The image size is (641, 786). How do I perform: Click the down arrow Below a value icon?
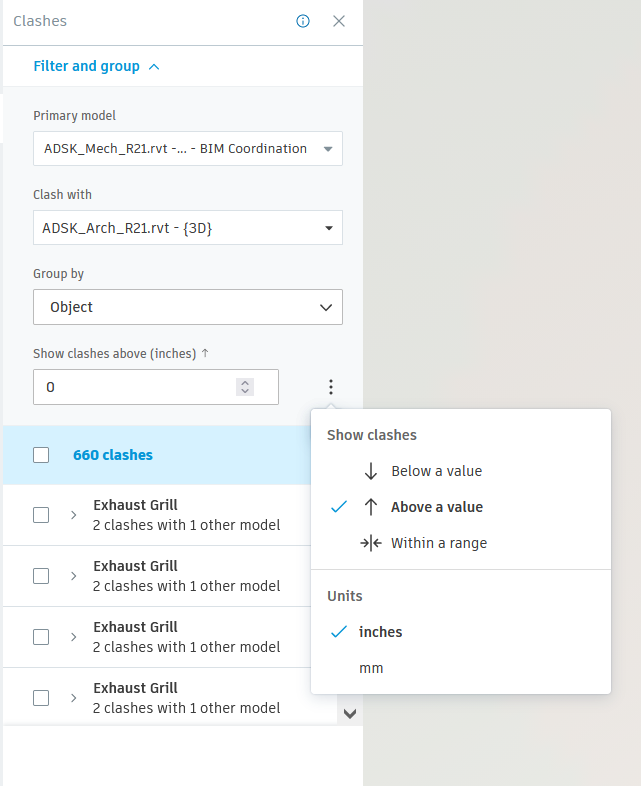coord(371,471)
